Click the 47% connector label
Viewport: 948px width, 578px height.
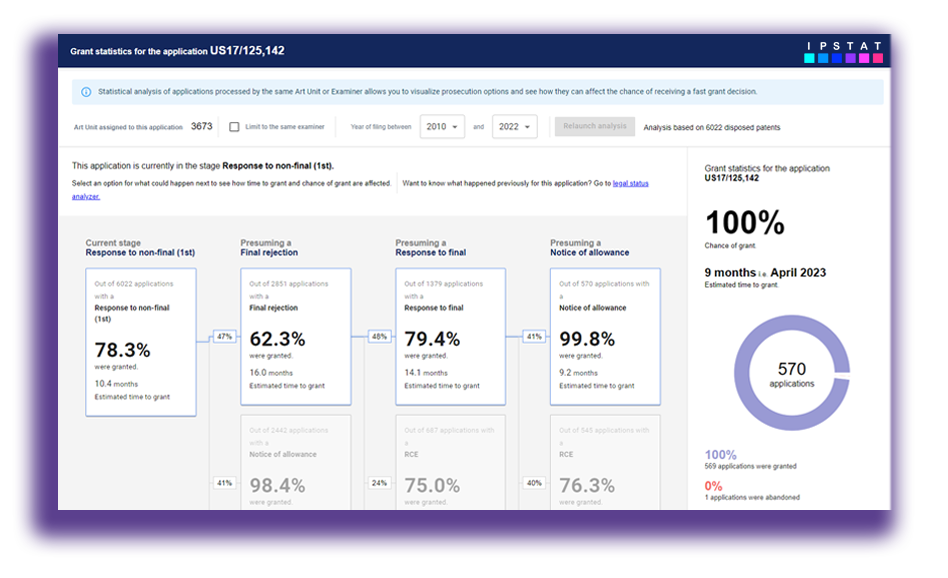pos(224,337)
